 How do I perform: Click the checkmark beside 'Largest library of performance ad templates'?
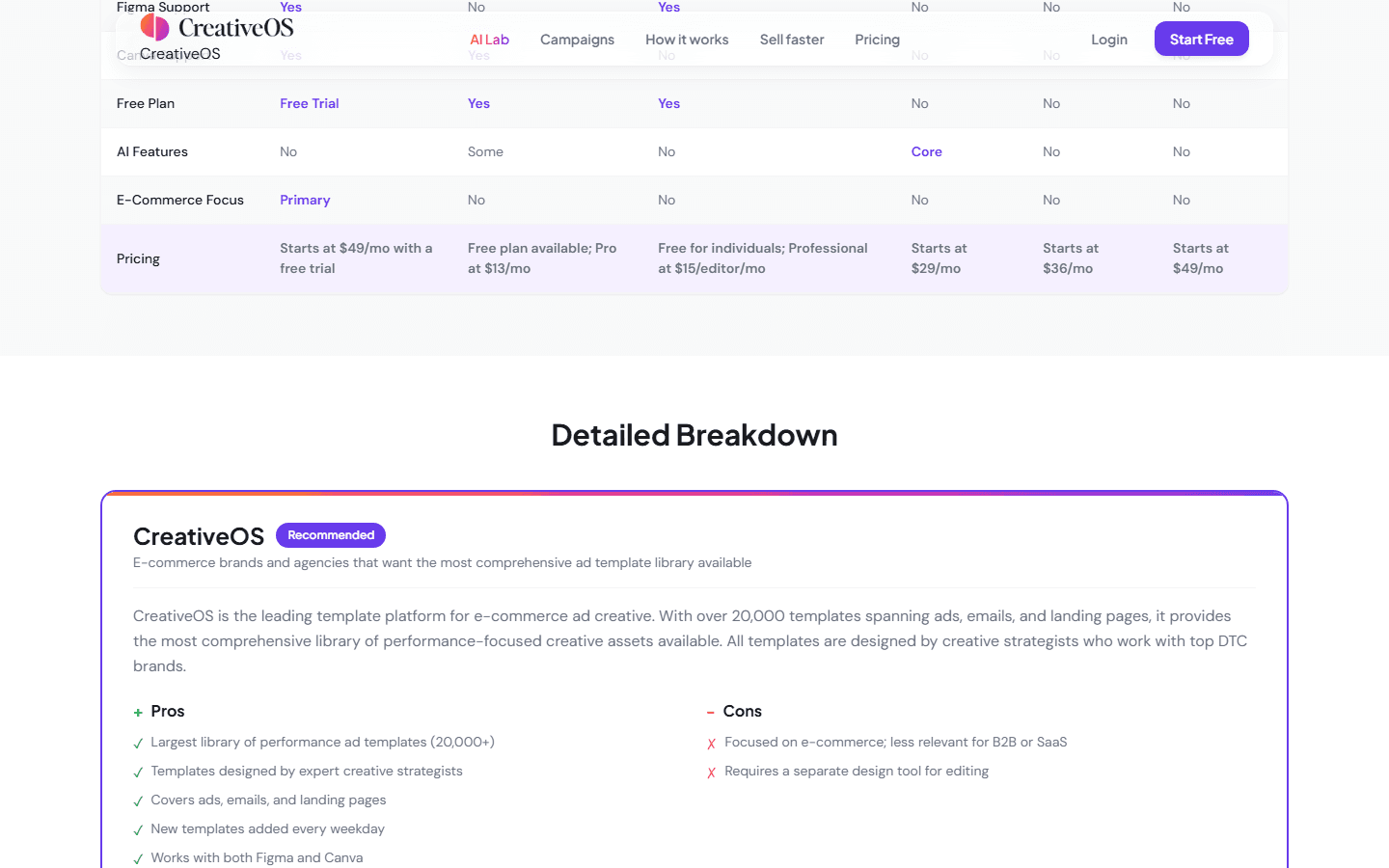point(138,744)
